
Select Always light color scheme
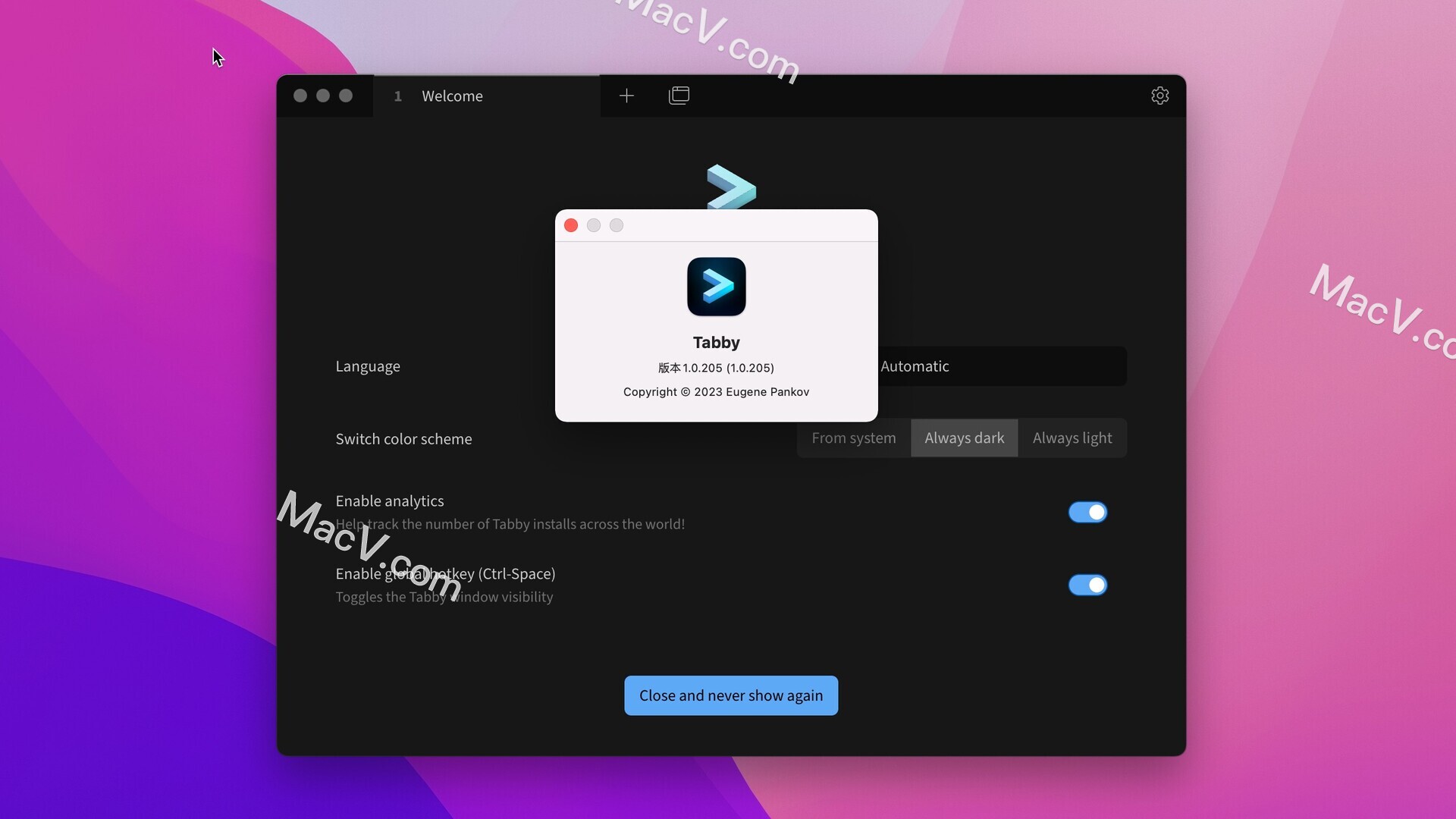tap(1072, 438)
